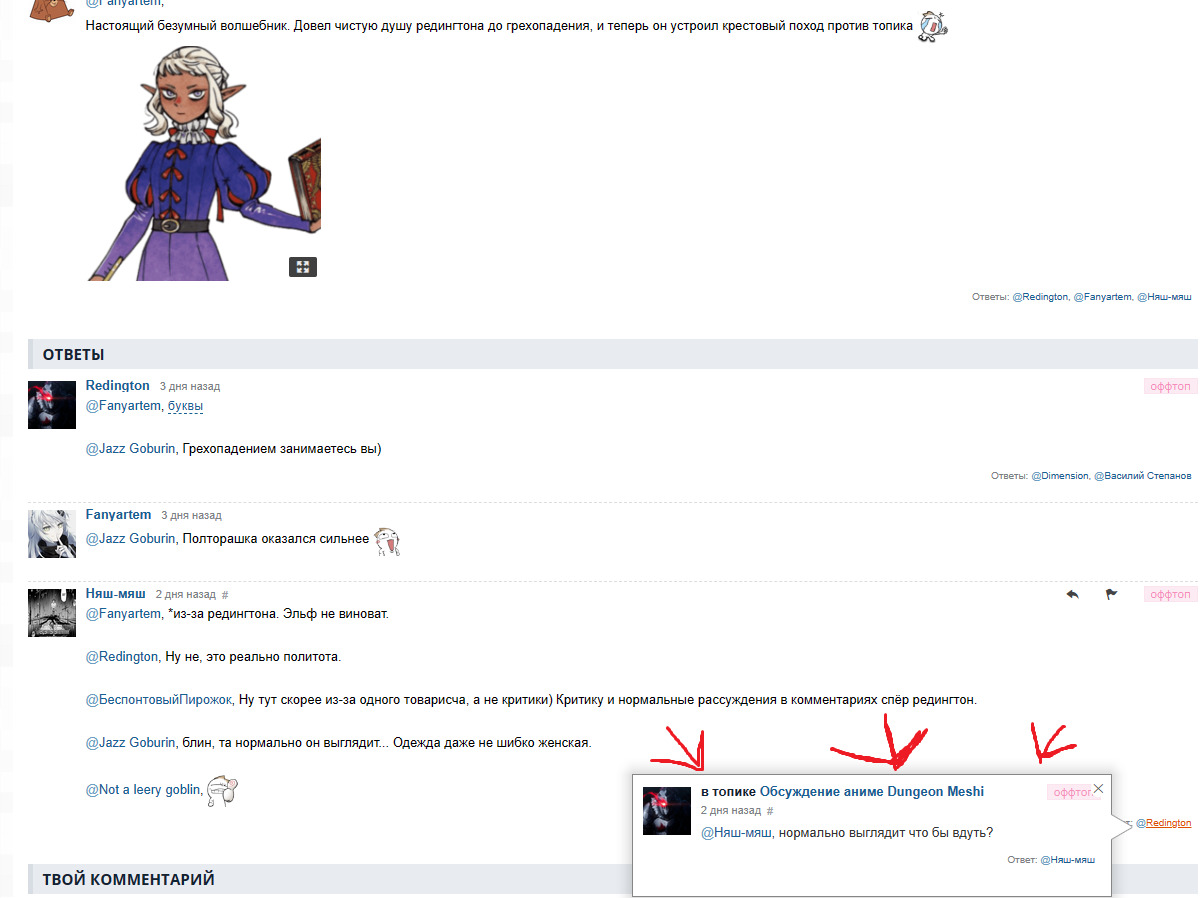Image resolution: width=1202 pixels, height=898 pixels.
Task: Open the @БеспонтовыйПирожок mention link
Action: click(x=159, y=700)
